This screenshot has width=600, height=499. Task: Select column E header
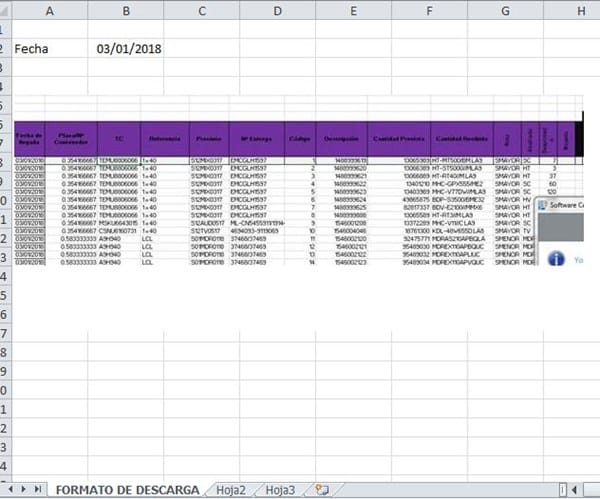coord(353,10)
